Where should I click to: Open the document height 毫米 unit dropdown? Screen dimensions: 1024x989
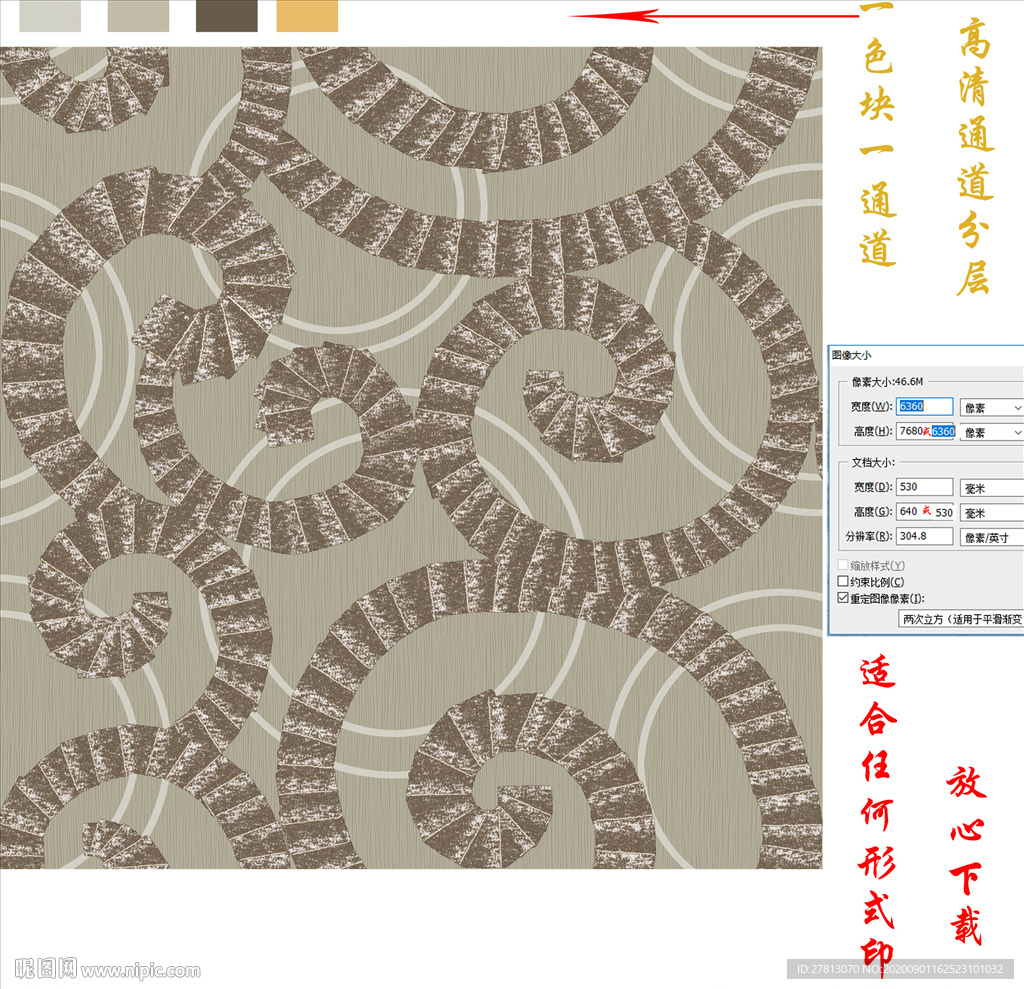(x=991, y=513)
